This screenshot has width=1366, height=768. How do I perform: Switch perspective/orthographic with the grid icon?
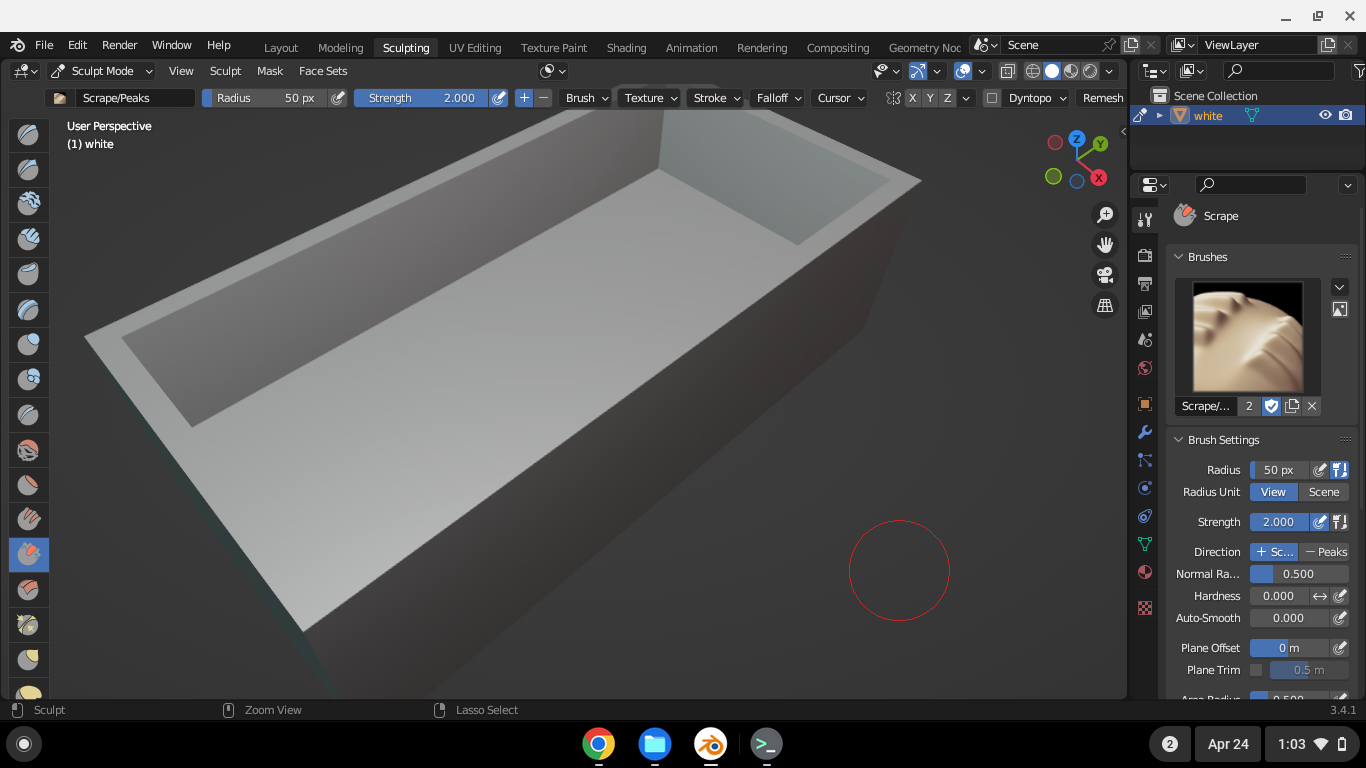[x=1105, y=306]
